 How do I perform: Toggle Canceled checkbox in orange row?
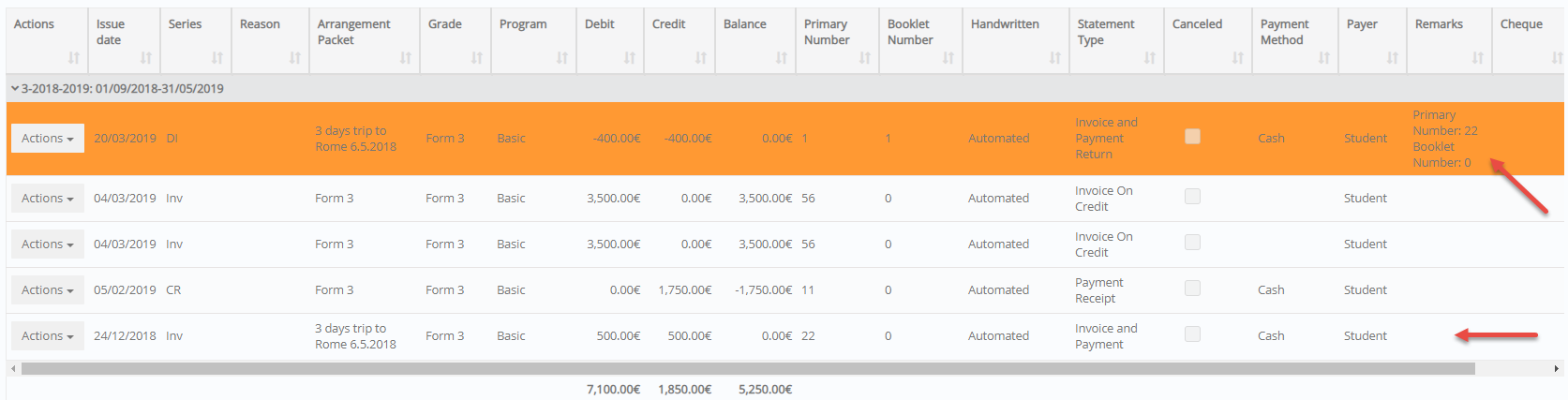(1192, 137)
